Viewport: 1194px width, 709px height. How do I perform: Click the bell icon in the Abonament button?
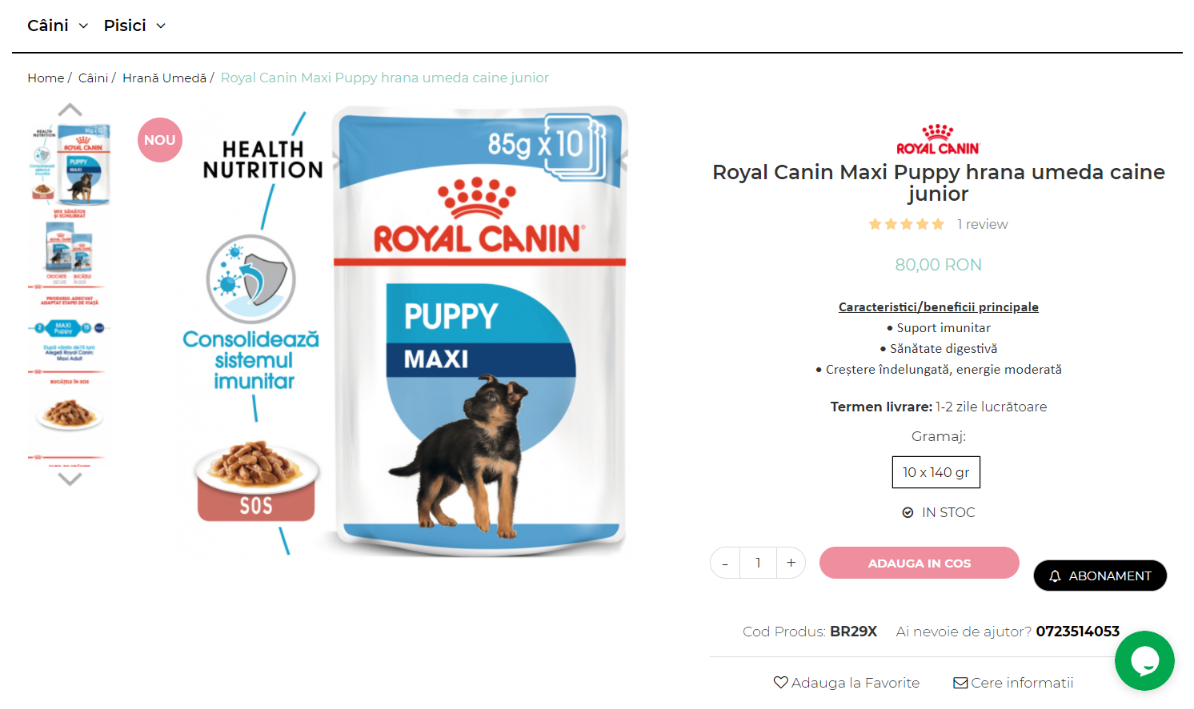1055,576
